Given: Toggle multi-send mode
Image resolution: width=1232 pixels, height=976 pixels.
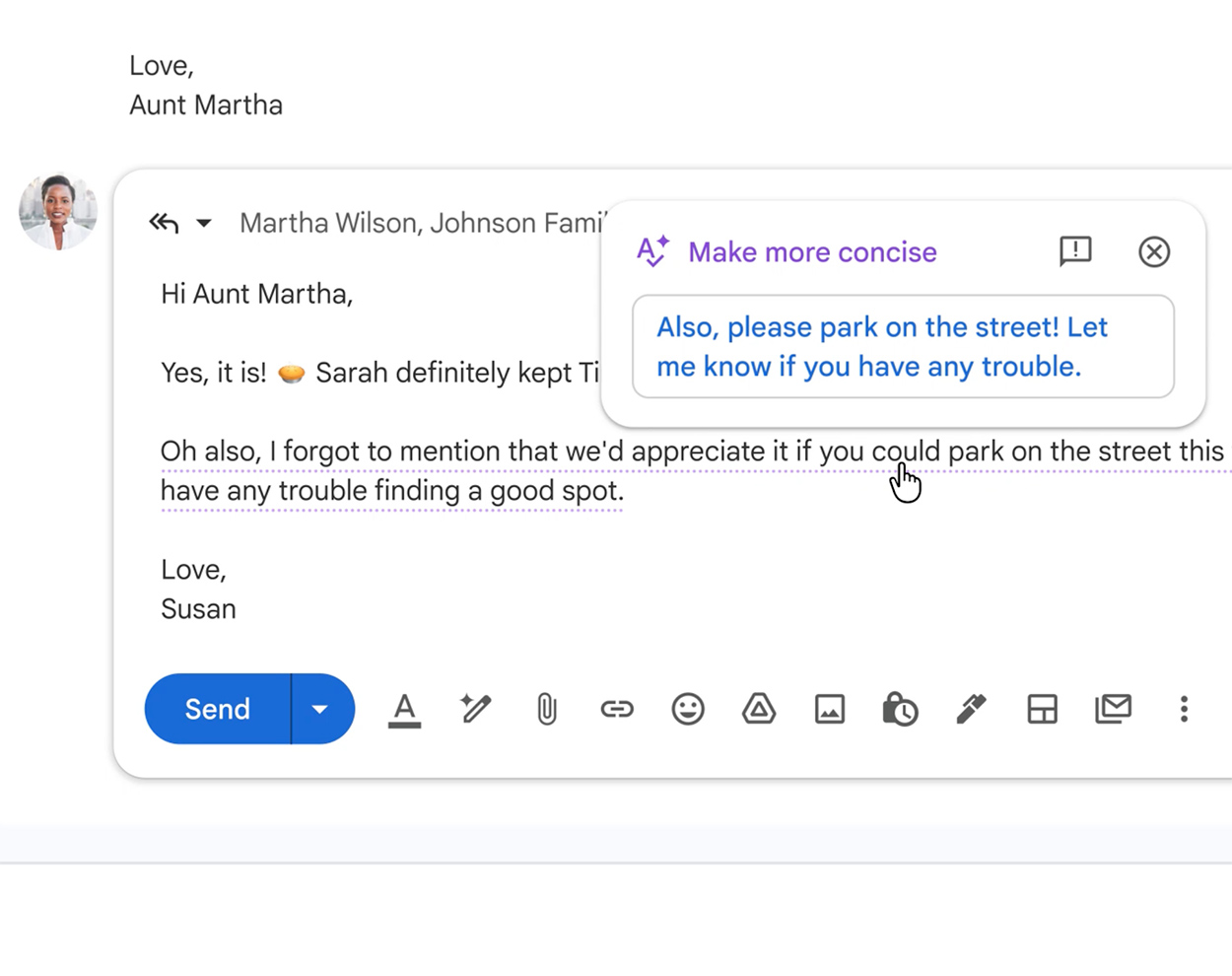Looking at the screenshot, I should 1114,709.
